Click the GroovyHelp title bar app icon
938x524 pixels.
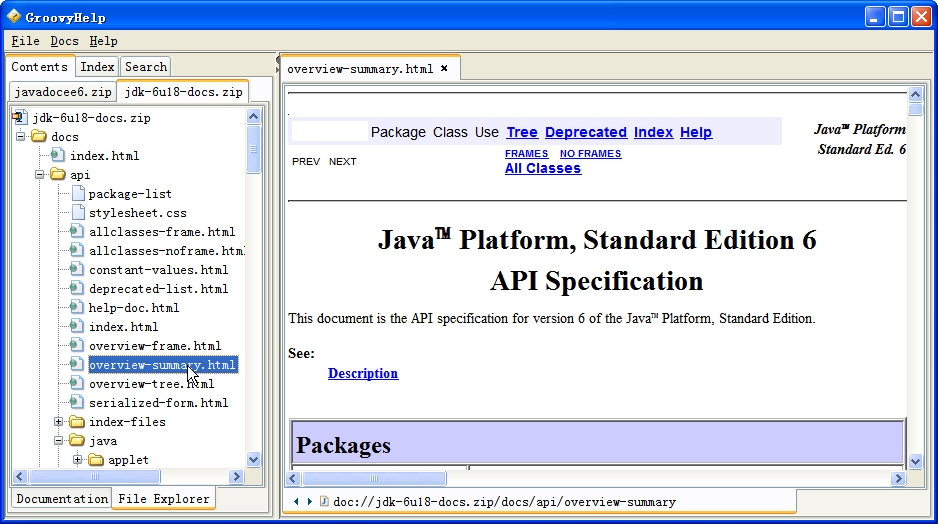14,17
